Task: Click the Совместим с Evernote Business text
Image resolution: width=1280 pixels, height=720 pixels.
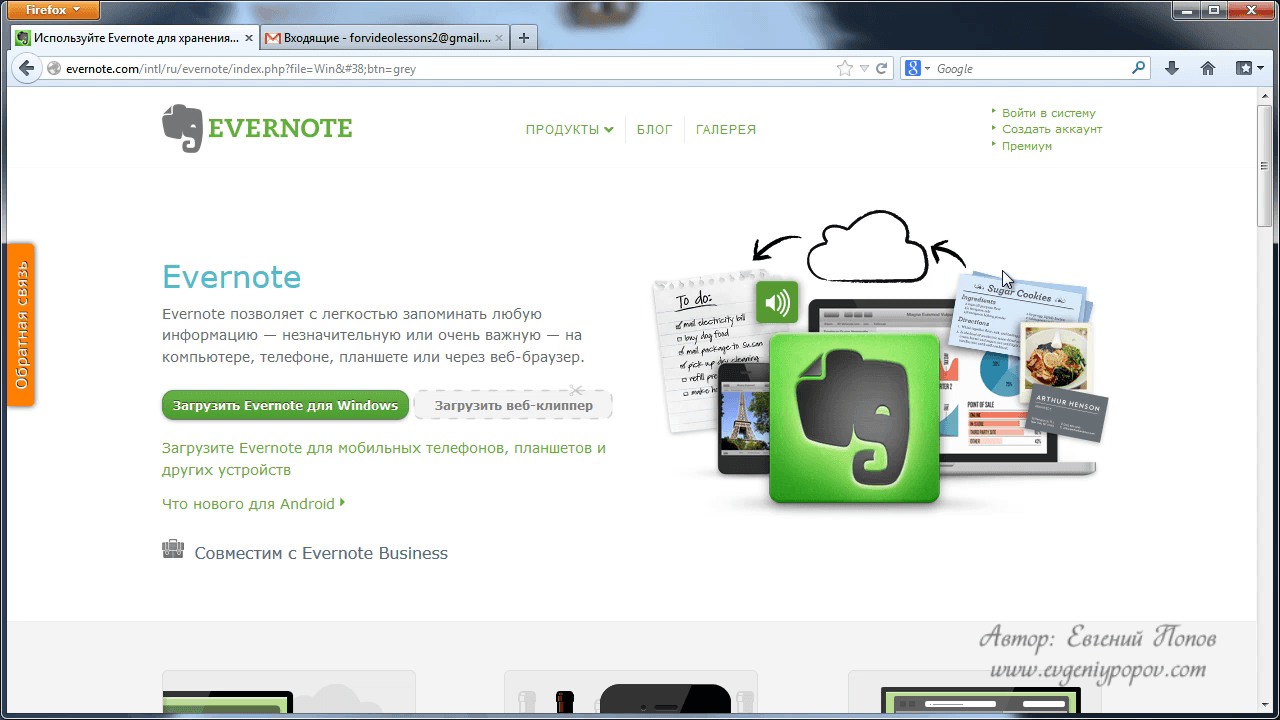Action: 321,553
